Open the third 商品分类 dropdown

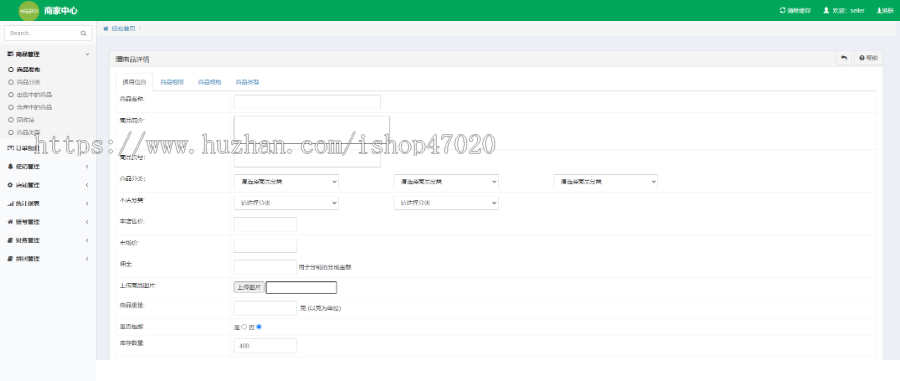coord(606,181)
